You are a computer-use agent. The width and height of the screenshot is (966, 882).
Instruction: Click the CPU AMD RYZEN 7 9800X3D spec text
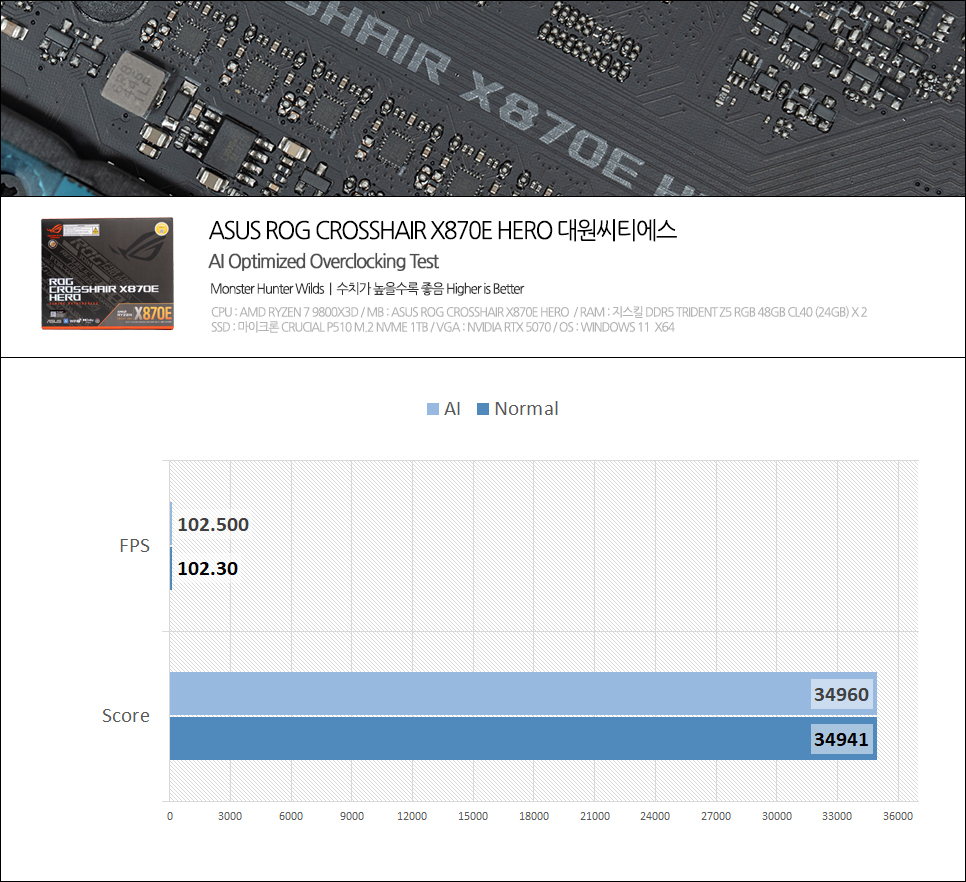tap(284, 312)
